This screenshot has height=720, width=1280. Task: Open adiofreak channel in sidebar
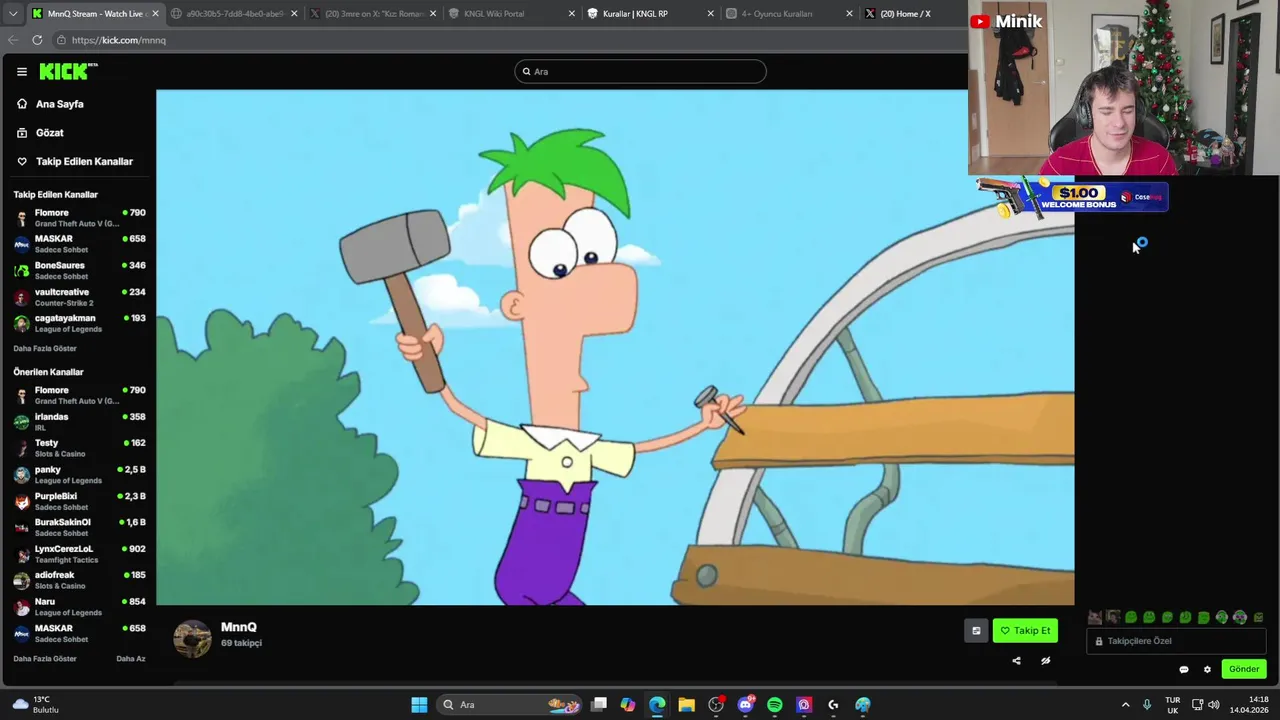pyautogui.click(x=80, y=580)
